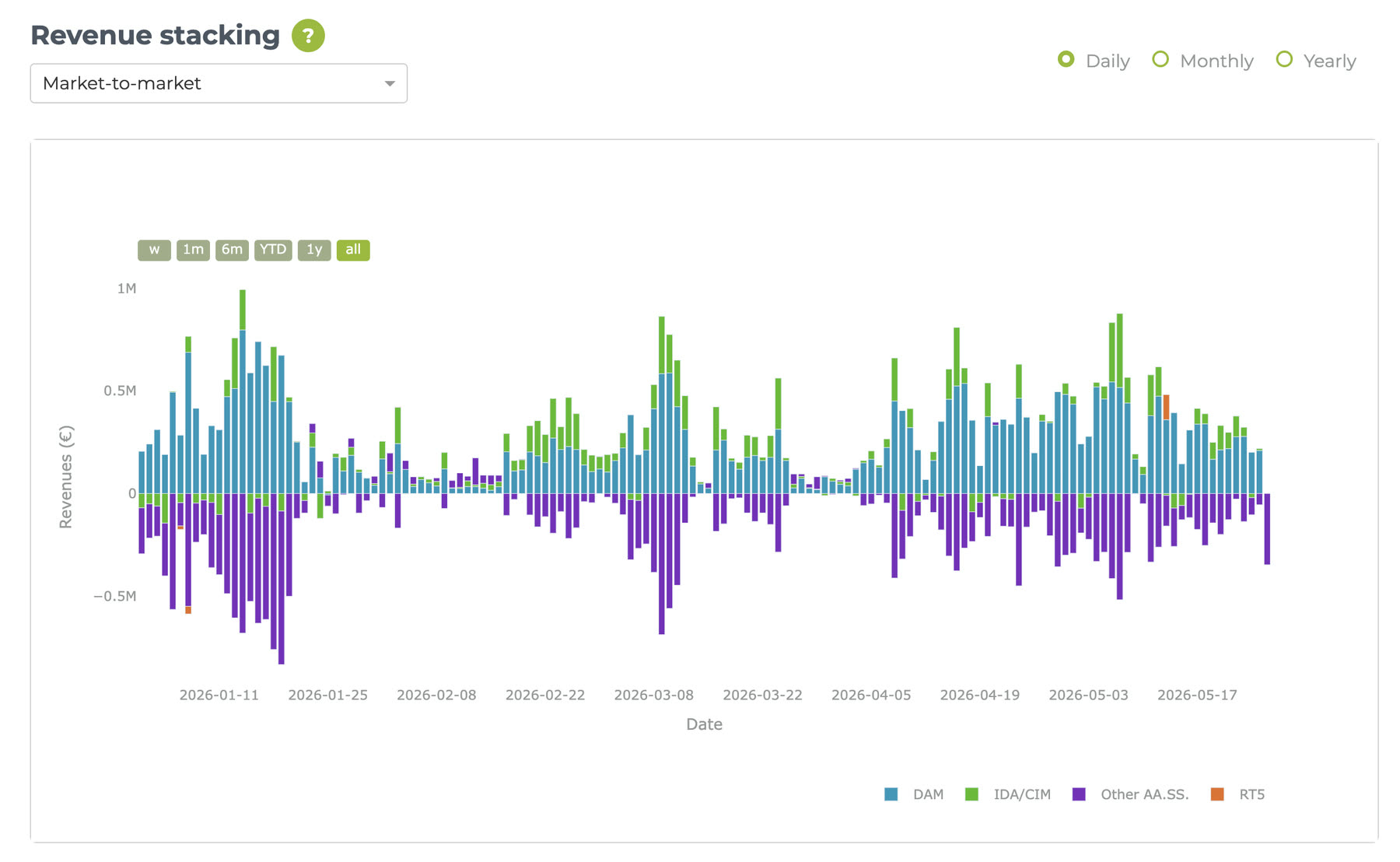This screenshot has width=1400, height=862.
Task: Set chart range to YTD
Action: [x=273, y=250]
